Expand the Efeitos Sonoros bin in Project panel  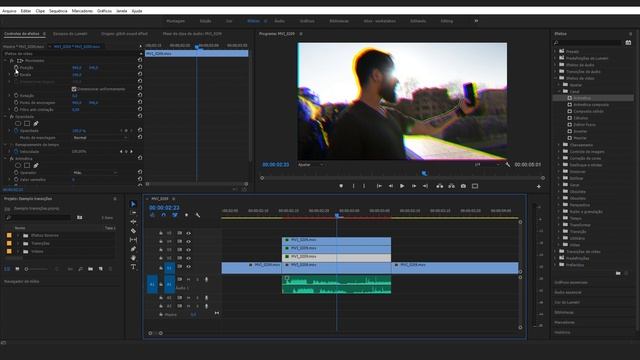[18, 236]
